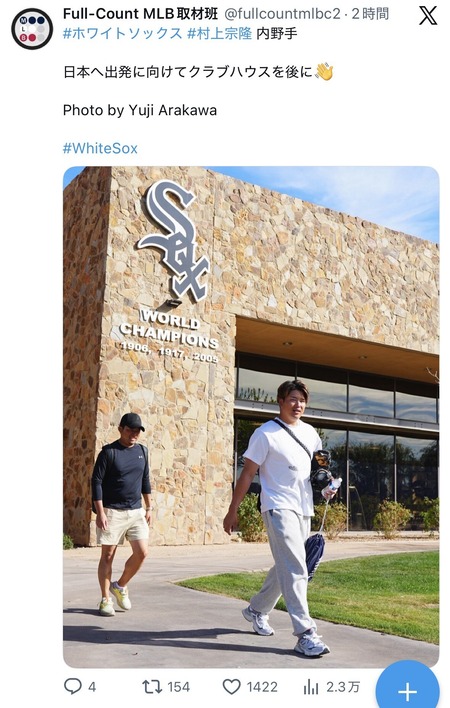Tap the retweet arrows icon

pos(152,687)
